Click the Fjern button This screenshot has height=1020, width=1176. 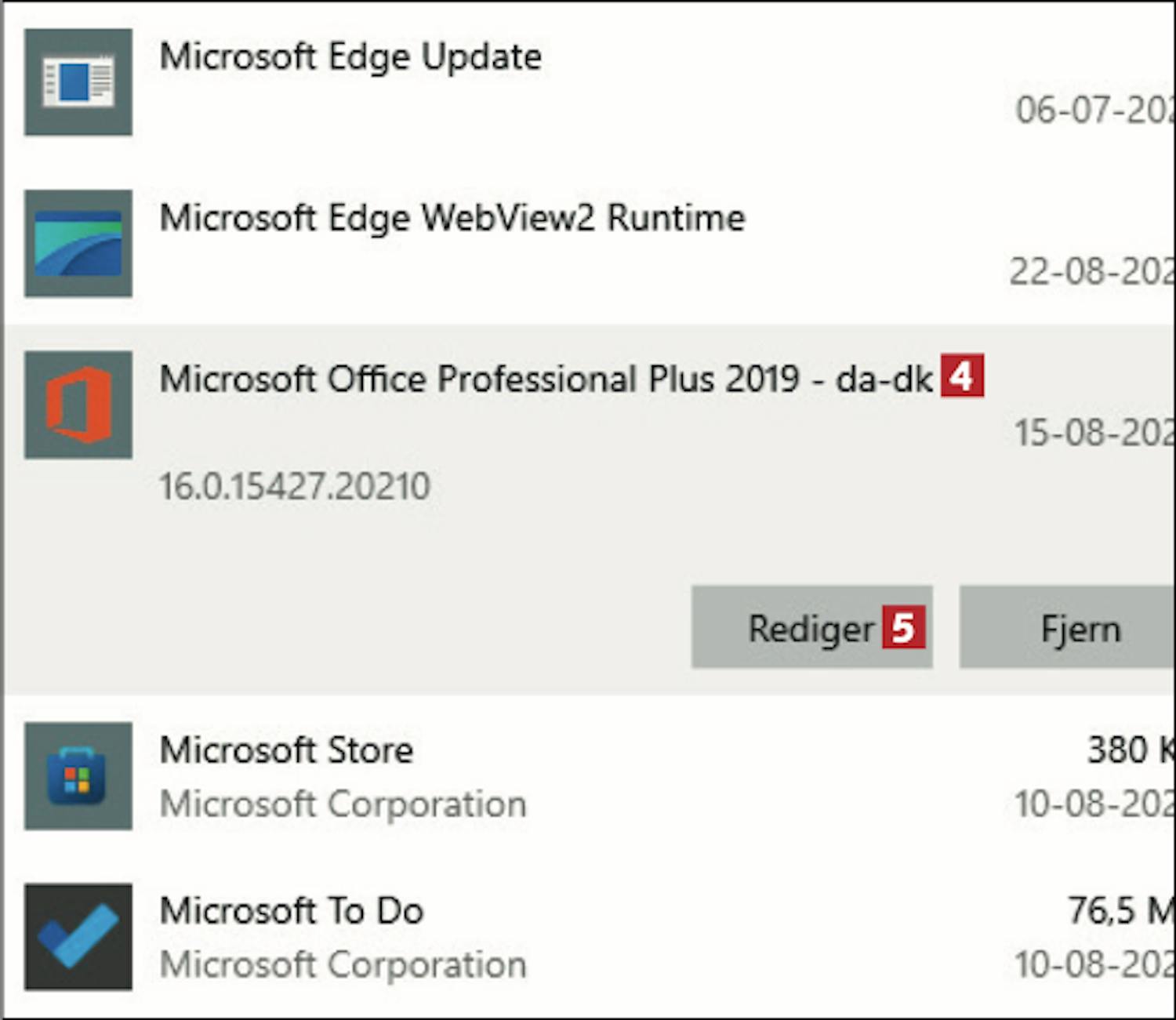point(1067,627)
